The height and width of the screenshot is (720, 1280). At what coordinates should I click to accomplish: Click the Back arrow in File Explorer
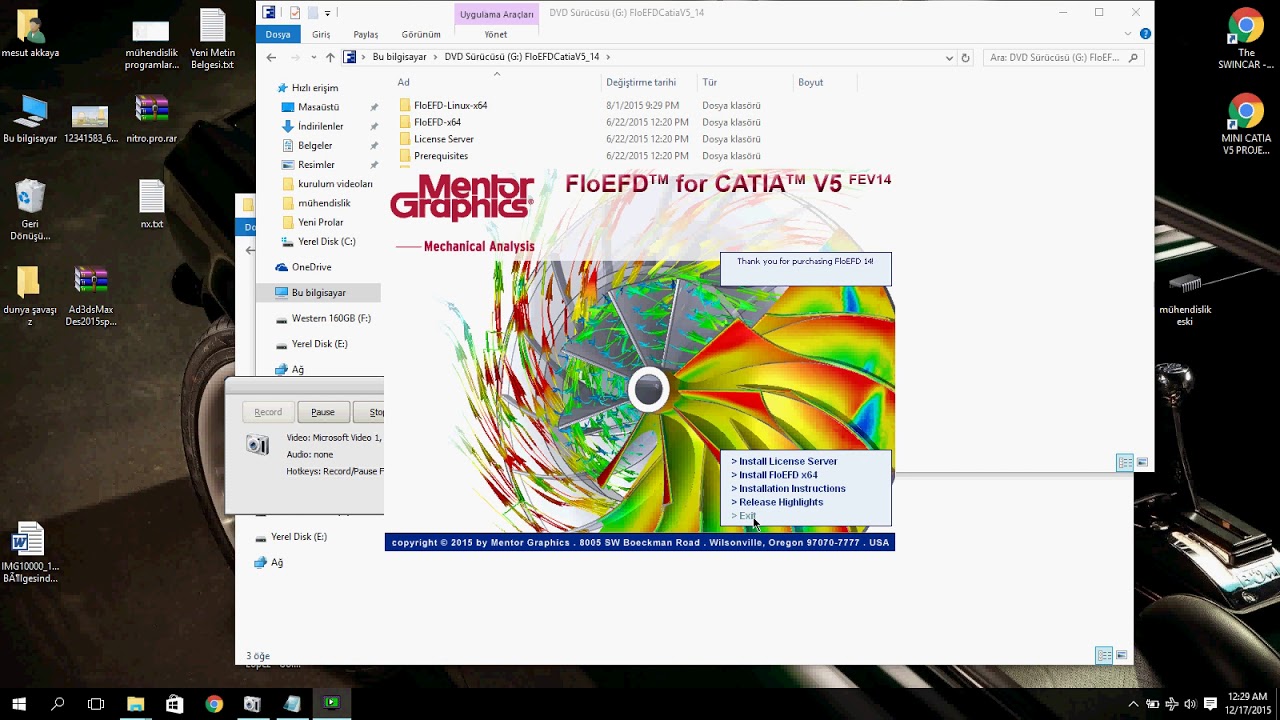point(271,57)
